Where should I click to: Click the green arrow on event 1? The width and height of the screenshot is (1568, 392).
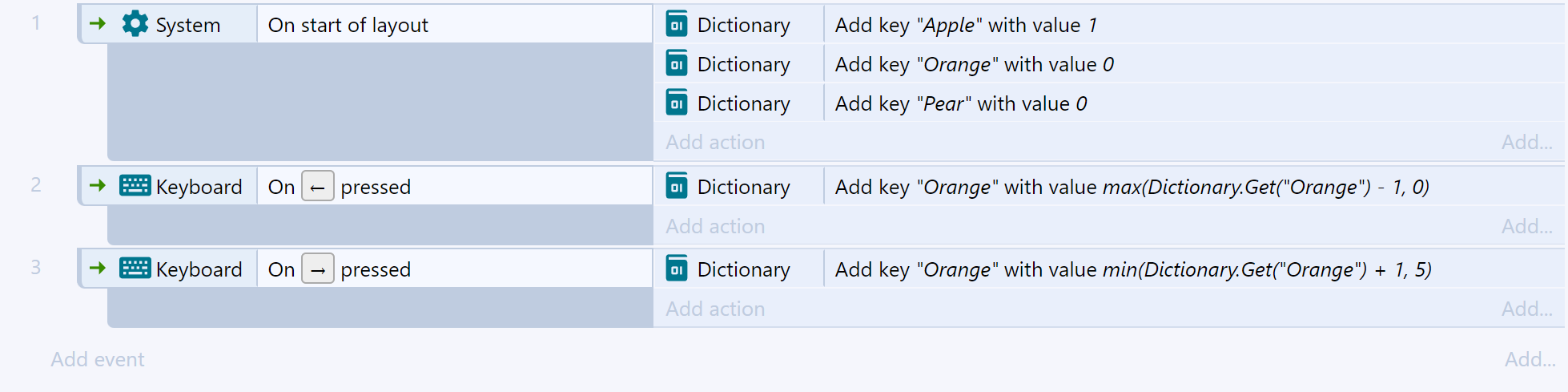pos(98,24)
